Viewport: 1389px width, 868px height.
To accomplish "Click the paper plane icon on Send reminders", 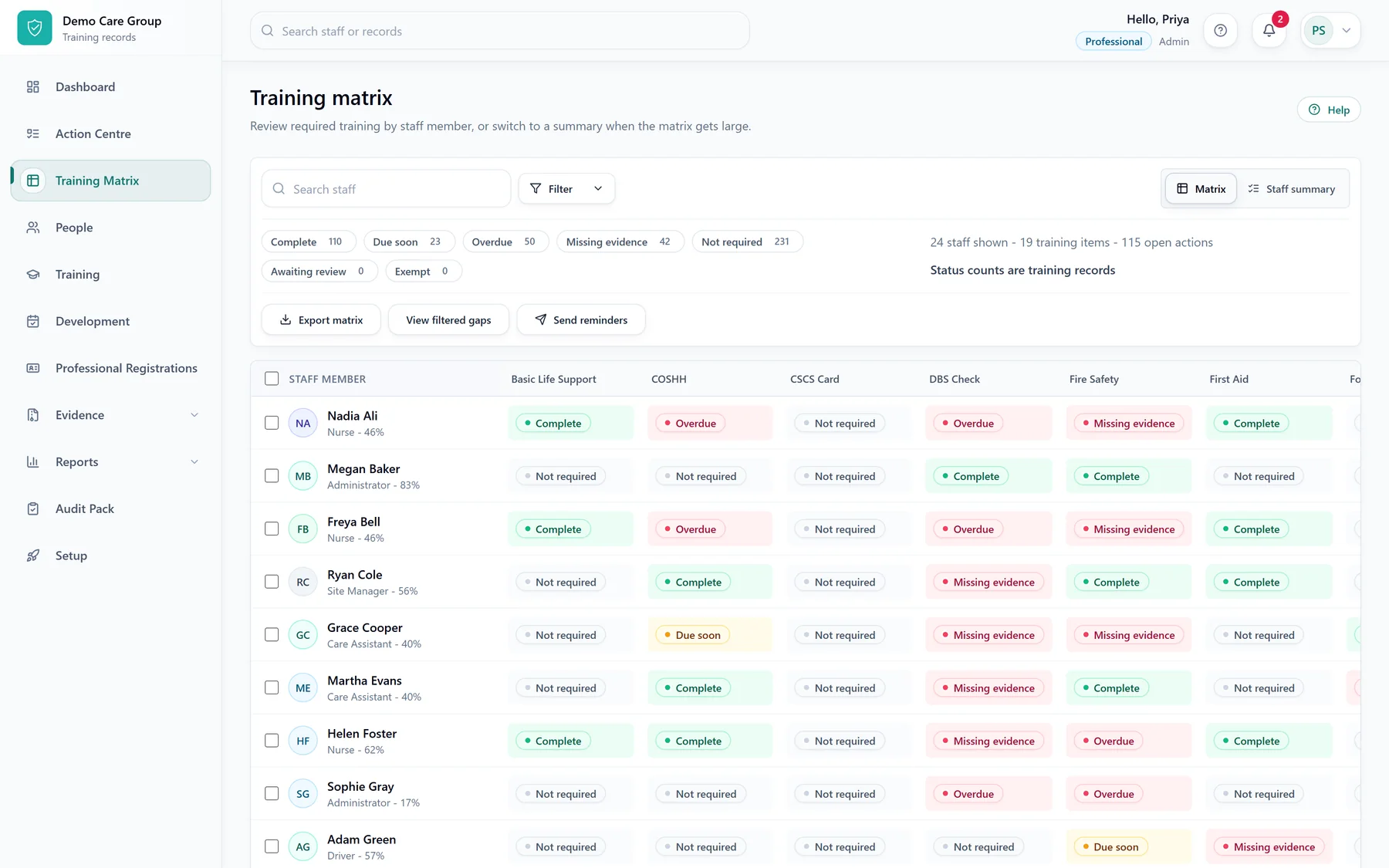I will [541, 319].
